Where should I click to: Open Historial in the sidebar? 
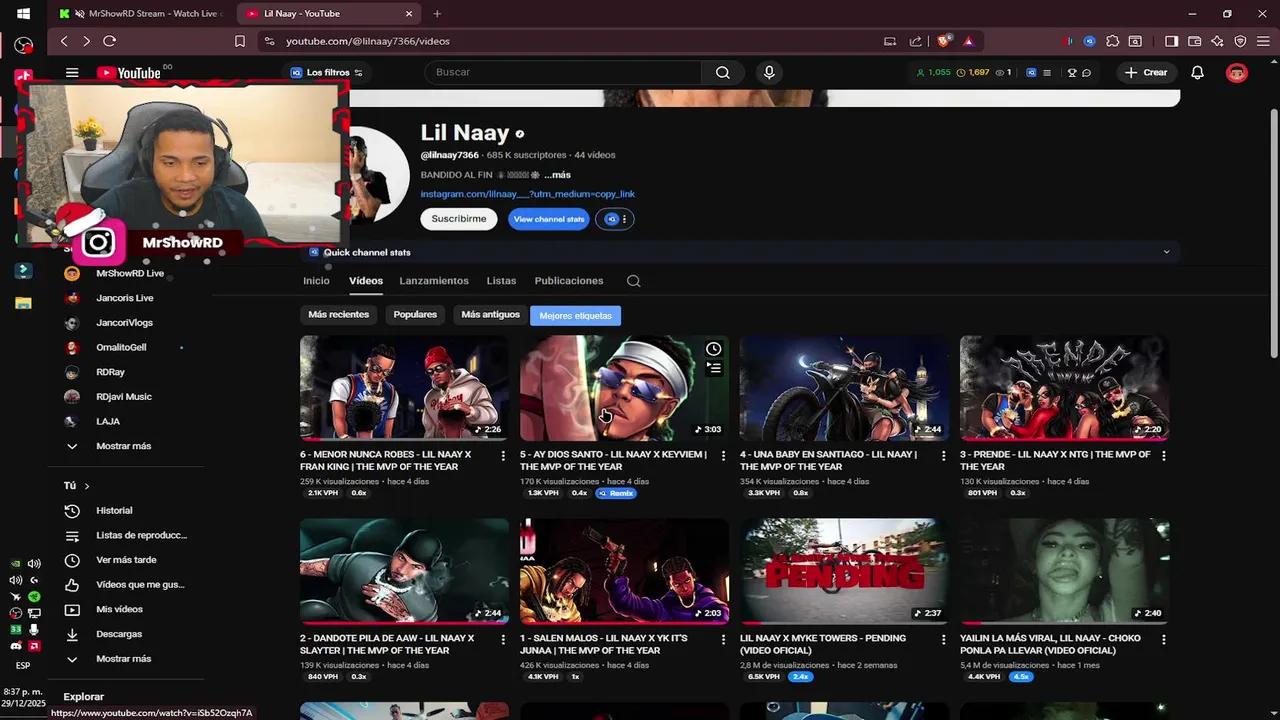tap(114, 510)
